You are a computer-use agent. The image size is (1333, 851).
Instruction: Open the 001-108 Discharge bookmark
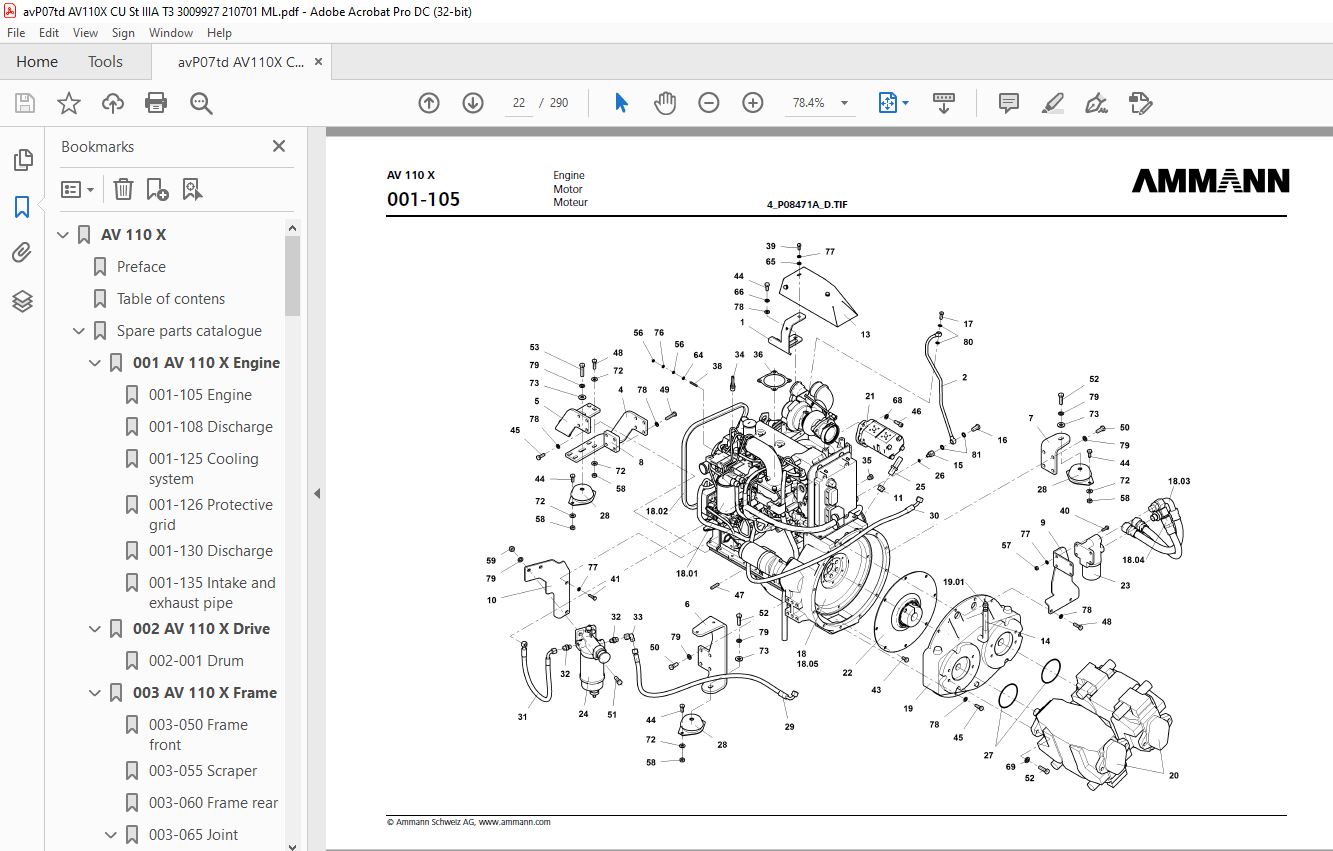211,427
